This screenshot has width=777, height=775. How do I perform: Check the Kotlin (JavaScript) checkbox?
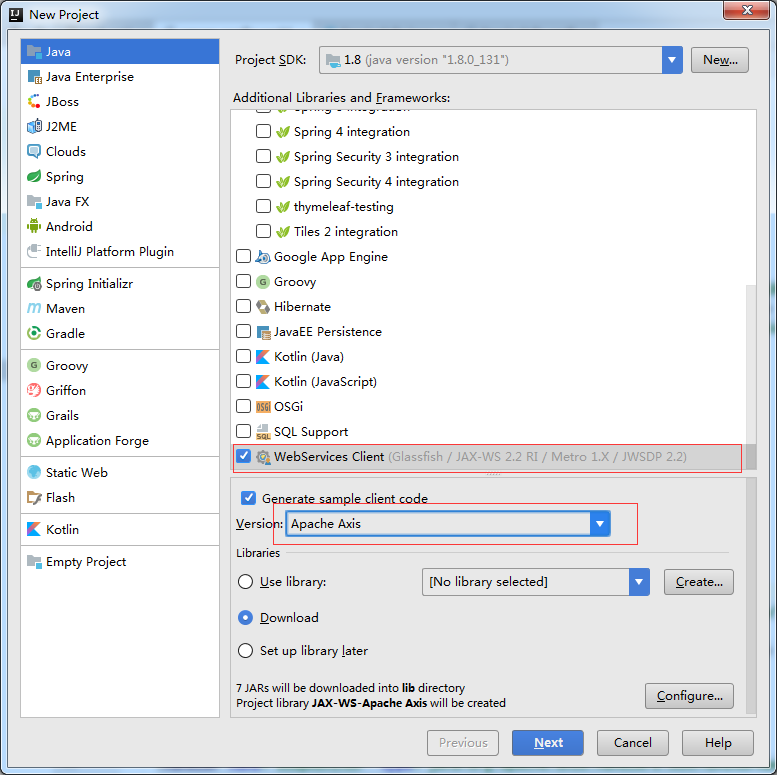pos(243,381)
